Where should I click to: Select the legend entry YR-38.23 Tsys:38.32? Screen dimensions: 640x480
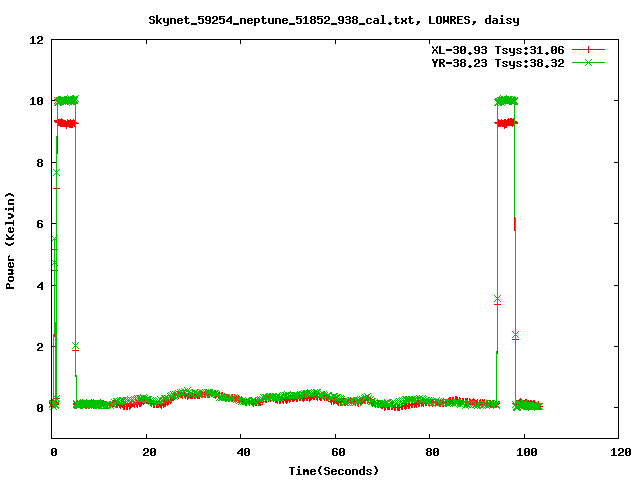tap(498, 63)
